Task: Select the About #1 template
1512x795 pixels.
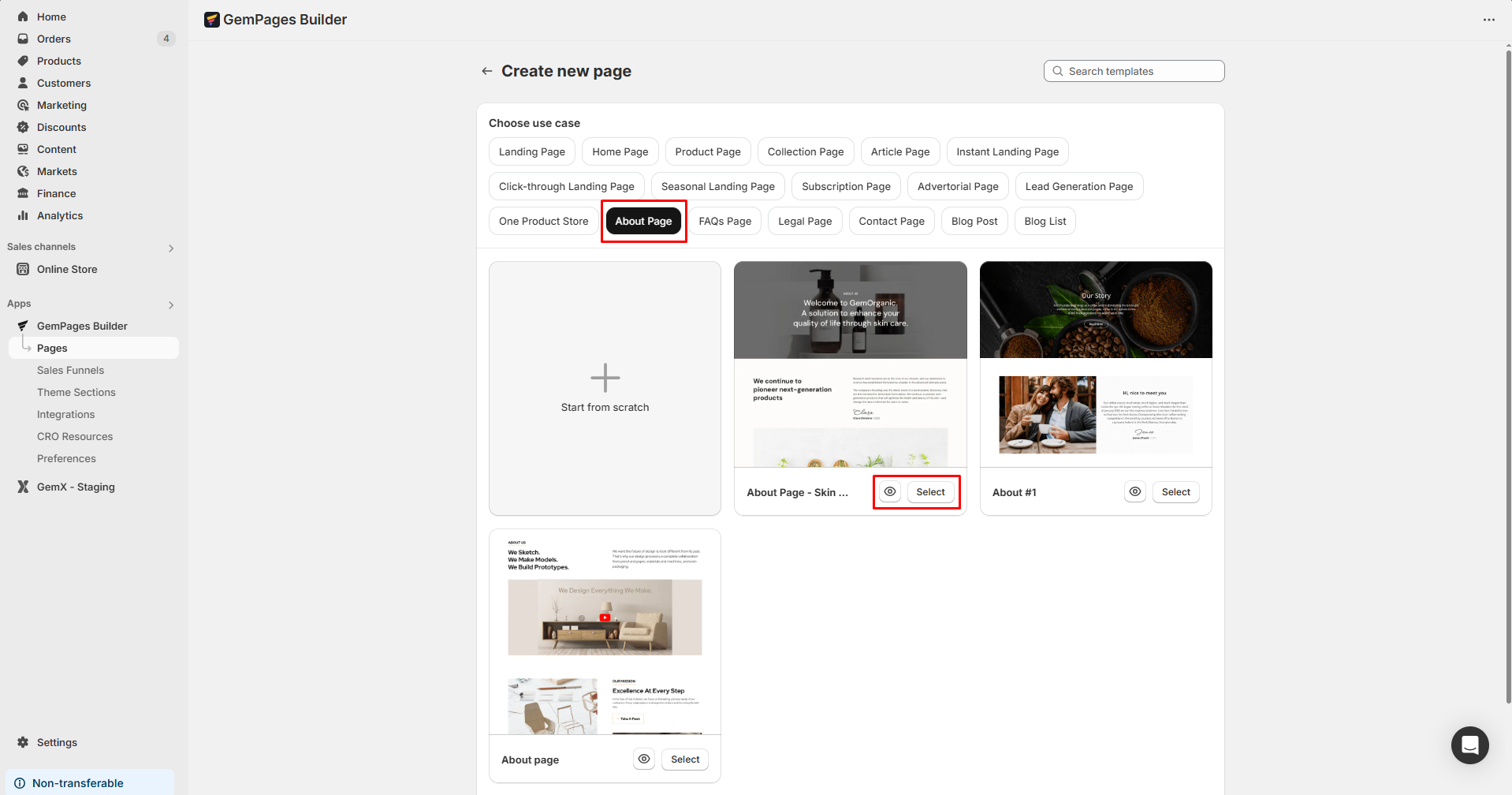Action: pyautogui.click(x=1175, y=492)
